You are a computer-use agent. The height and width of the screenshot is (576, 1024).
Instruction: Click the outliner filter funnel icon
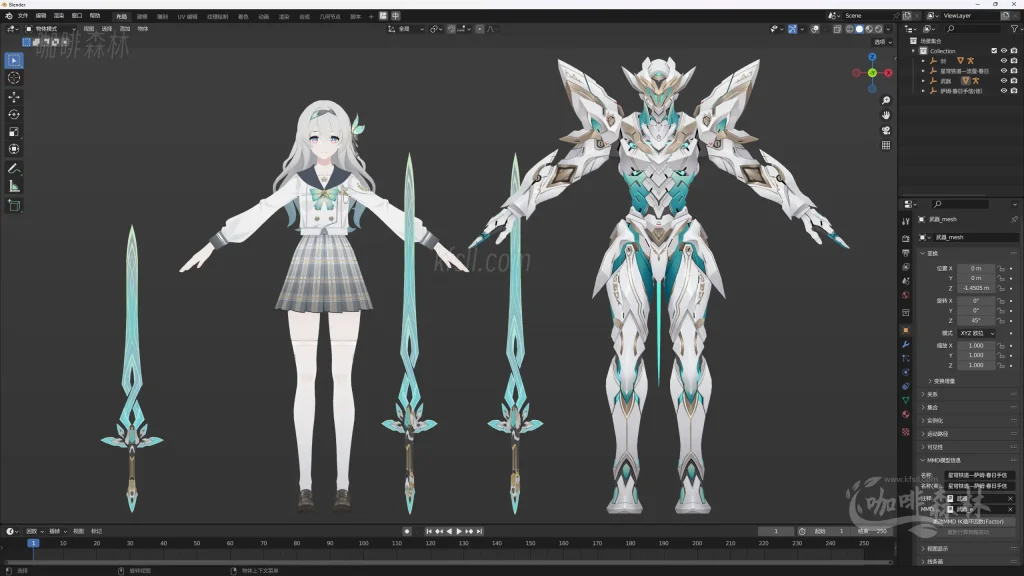(1014, 29)
